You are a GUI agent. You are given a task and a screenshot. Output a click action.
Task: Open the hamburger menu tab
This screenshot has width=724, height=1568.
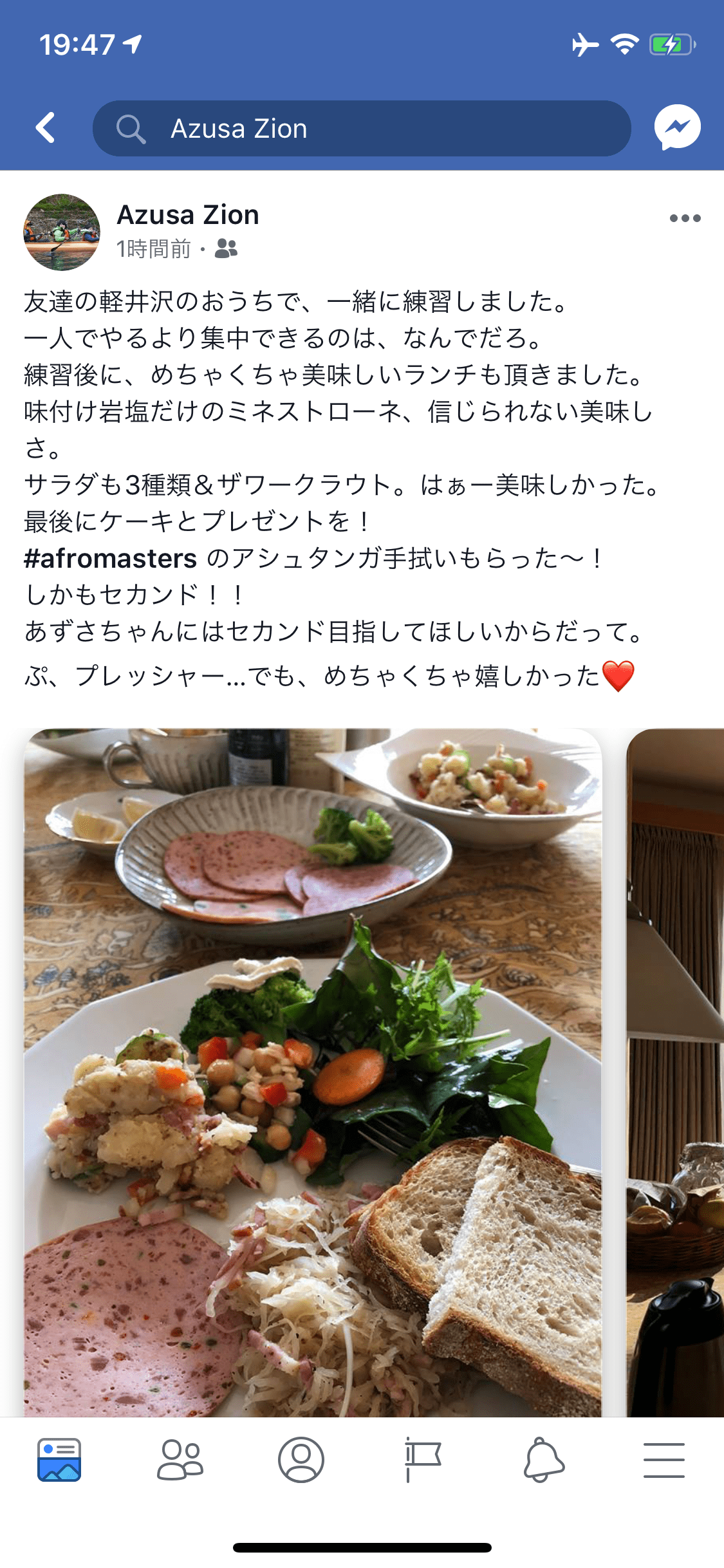[664, 1460]
